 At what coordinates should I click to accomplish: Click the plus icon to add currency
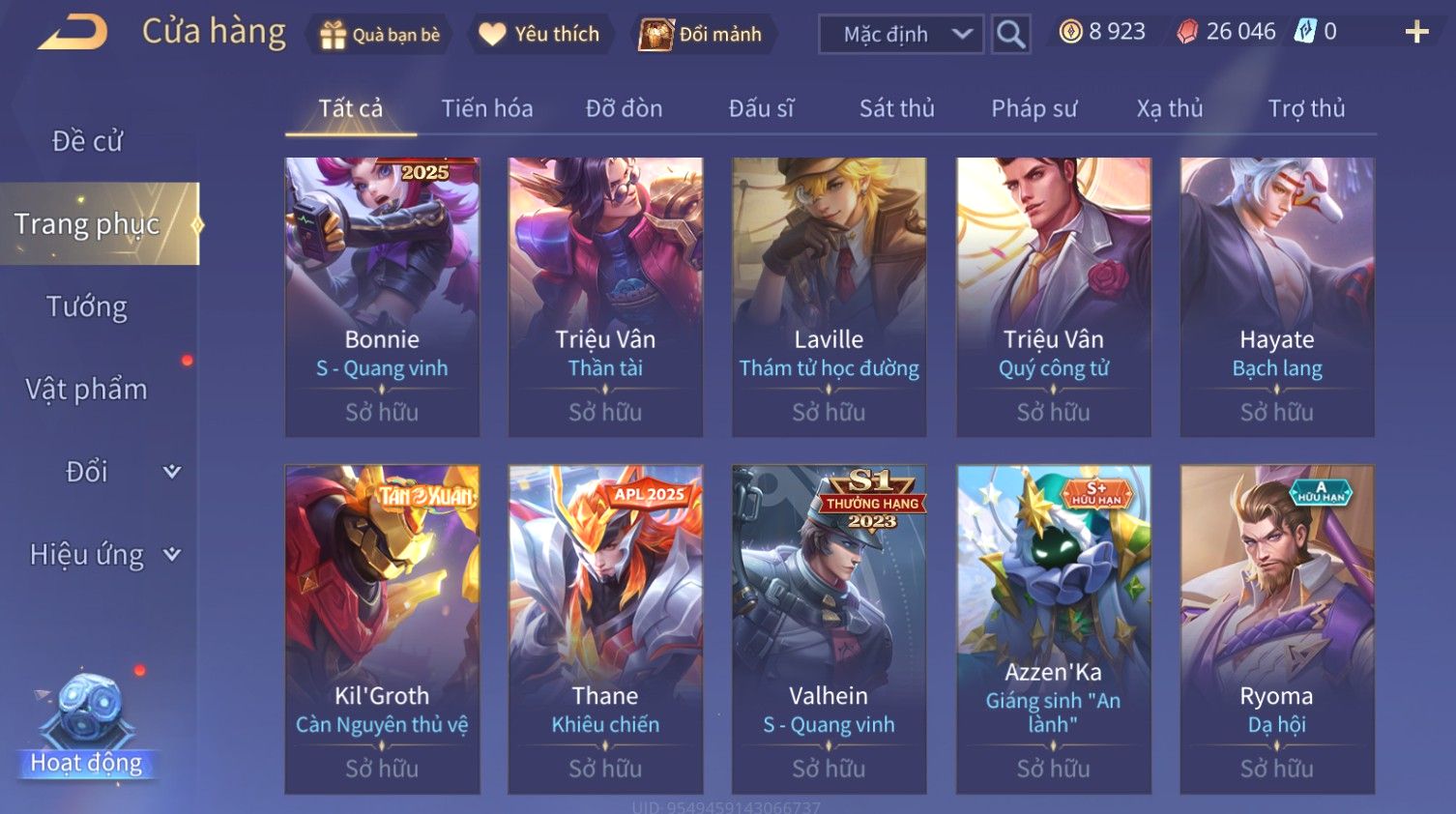point(1416,33)
